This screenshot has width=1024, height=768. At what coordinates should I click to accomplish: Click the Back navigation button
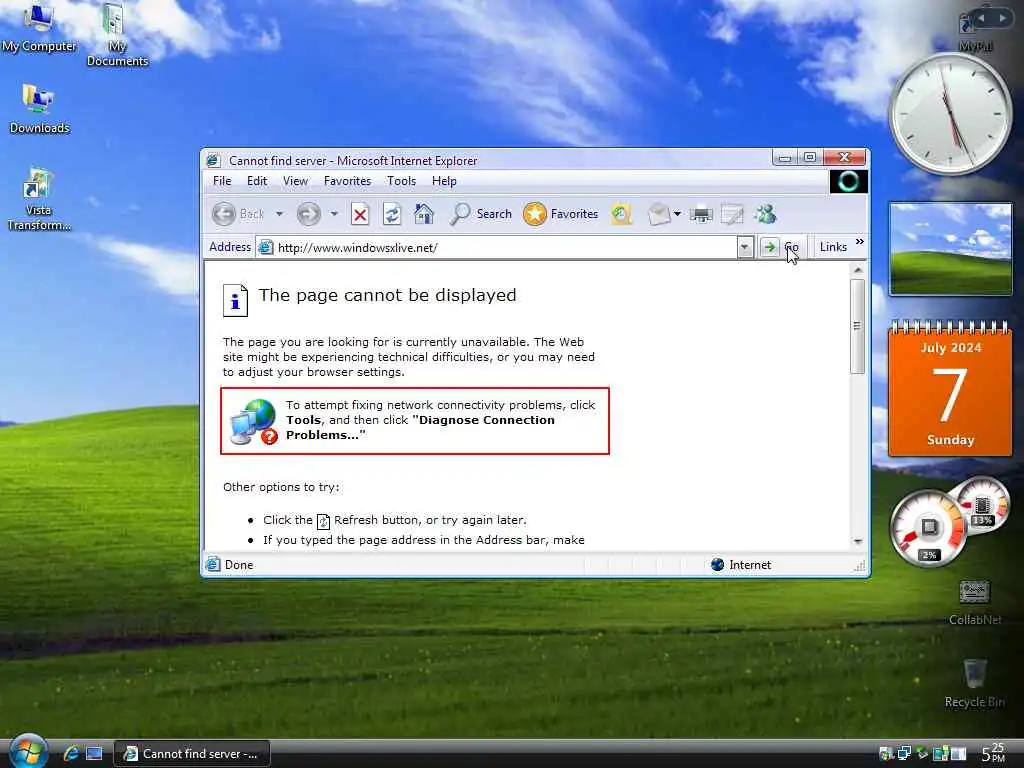pos(238,214)
